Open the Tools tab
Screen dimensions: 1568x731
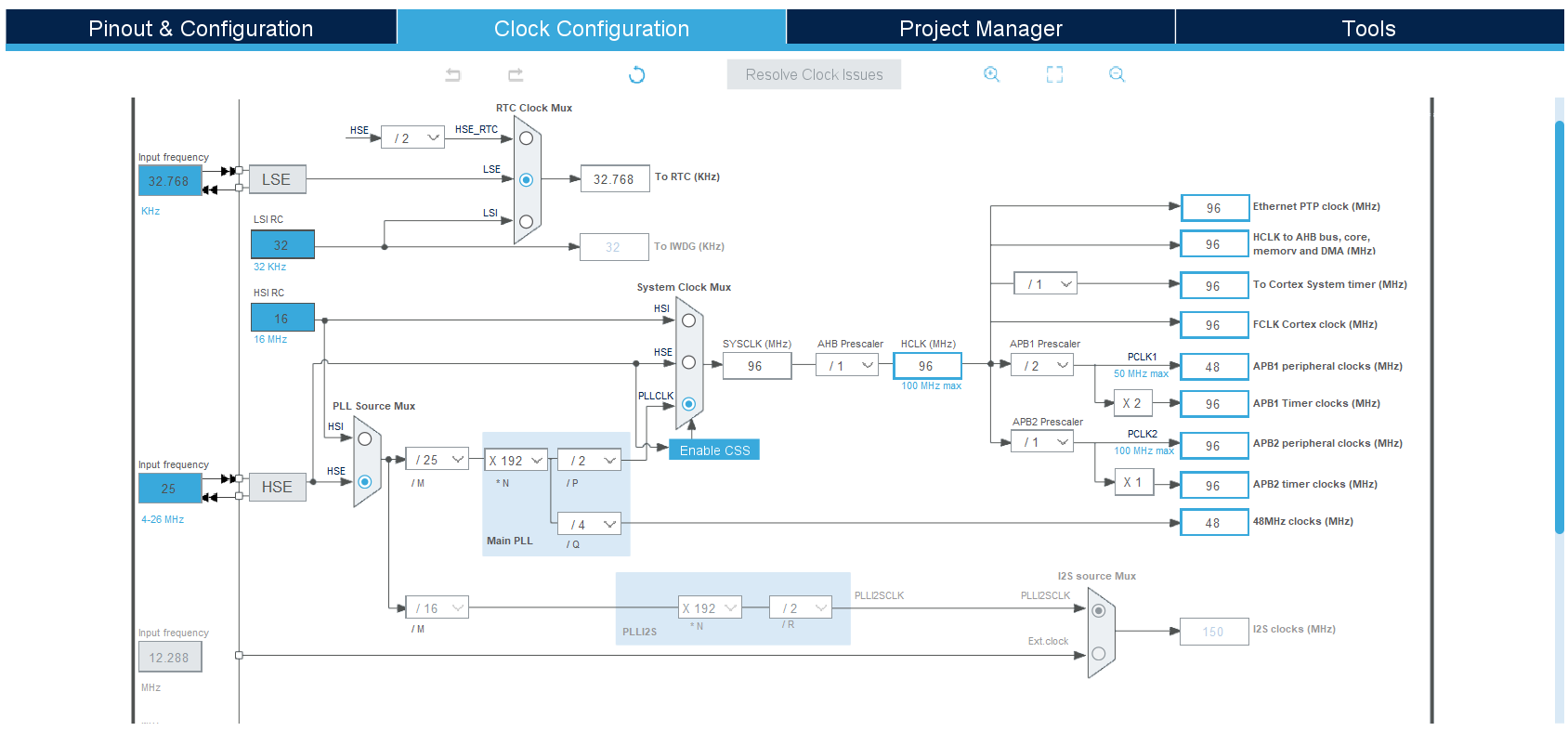point(1369,28)
